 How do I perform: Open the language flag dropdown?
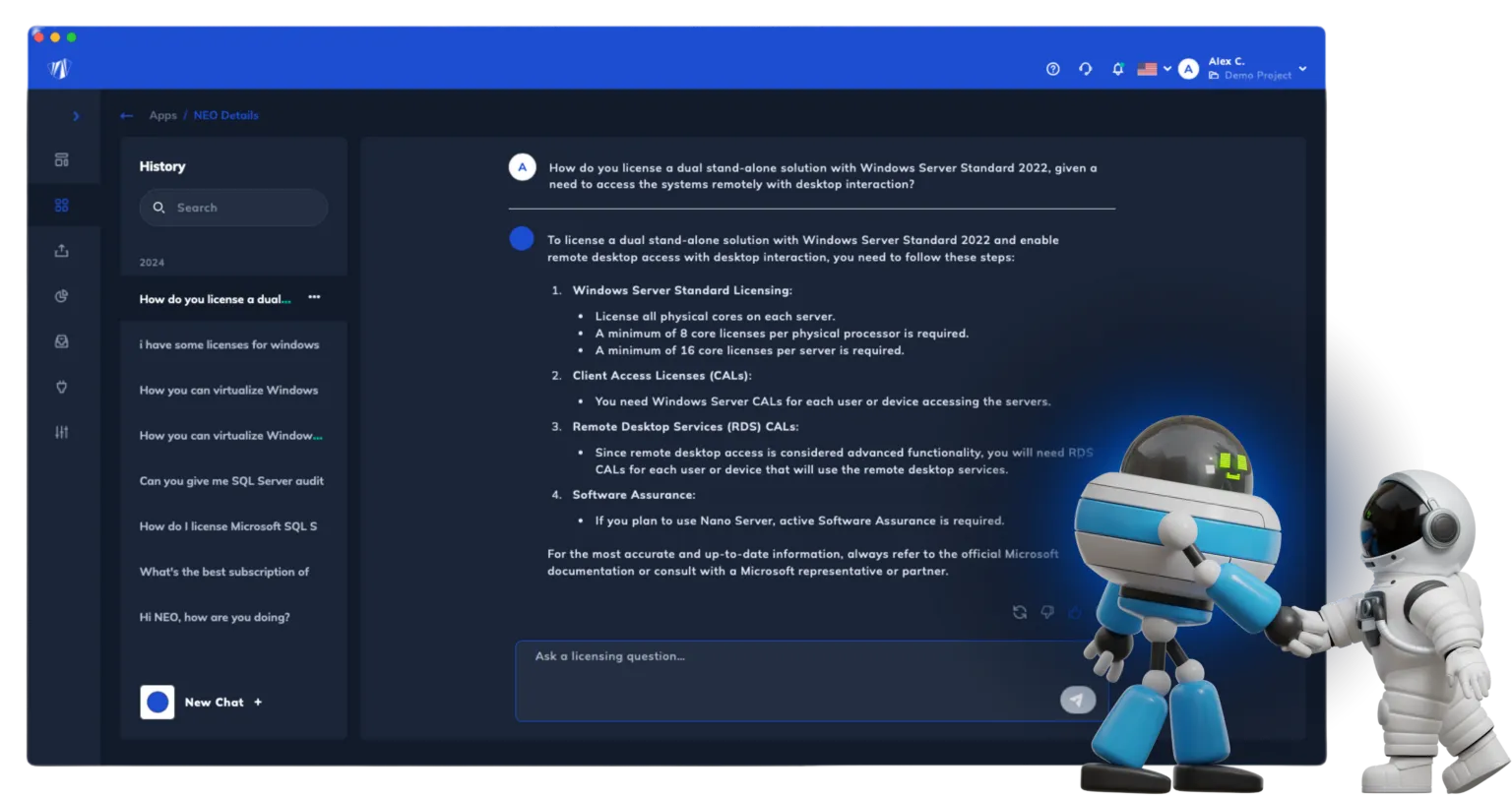[1152, 69]
